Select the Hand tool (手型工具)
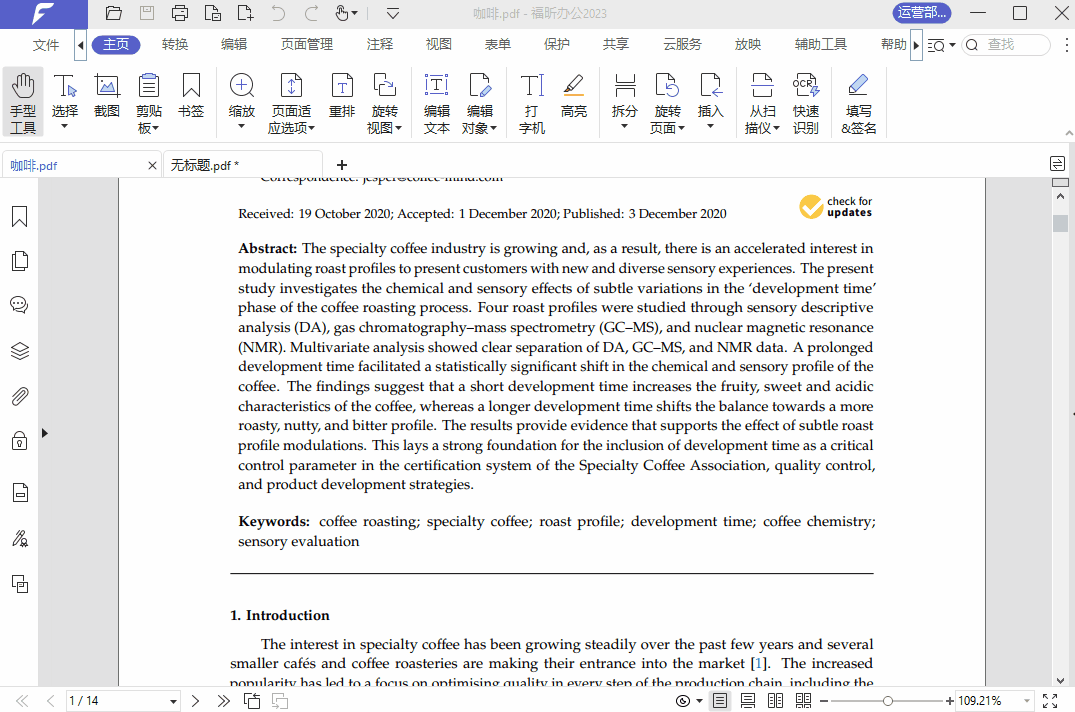Screen dimensions: 1075x712 click(x=23, y=102)
